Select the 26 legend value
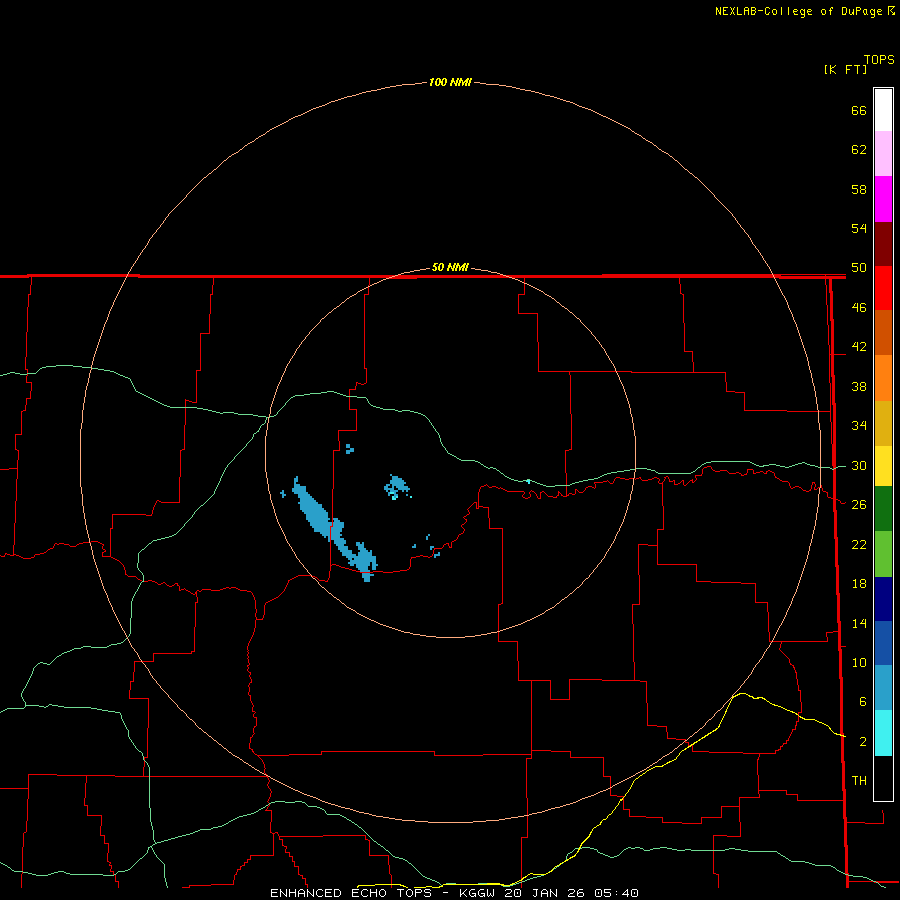900x900 pixels. (x=859, y=505)
